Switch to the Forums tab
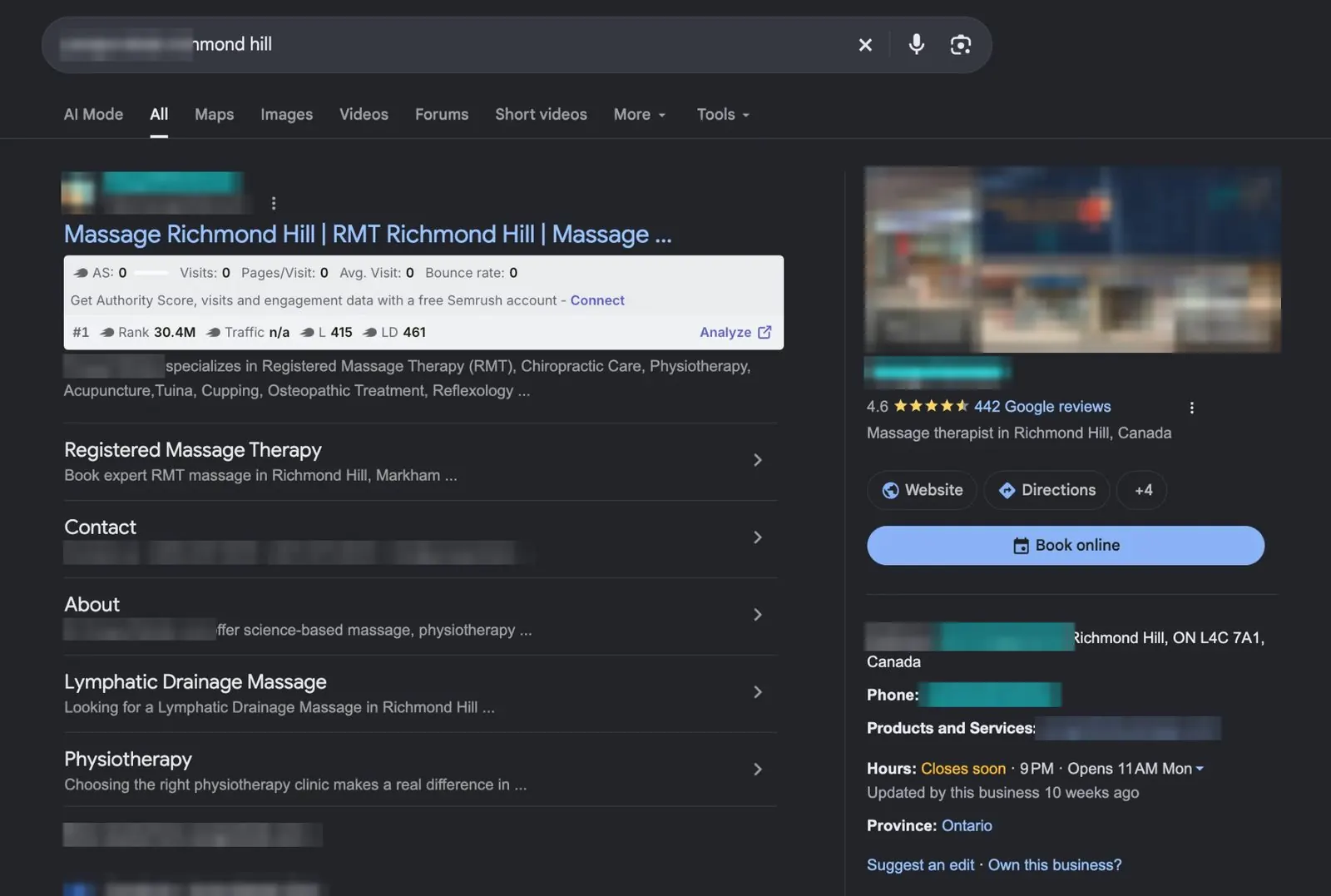This screenshot has width=1331, height=896. click(442, 115)
